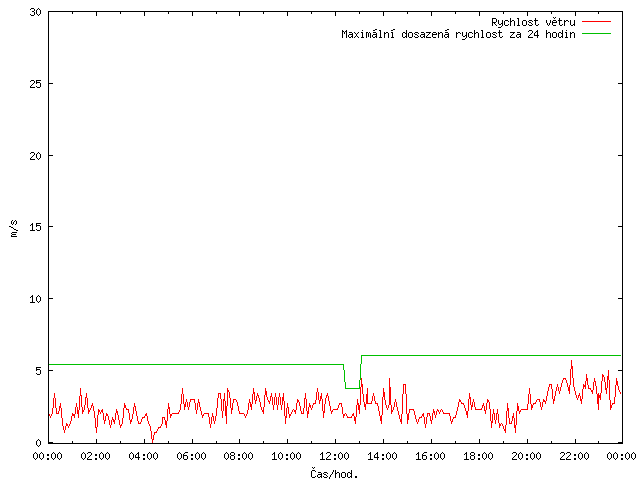The image size is (640, 480).
Task: Click the 10:00 time label
Action: 287,456
